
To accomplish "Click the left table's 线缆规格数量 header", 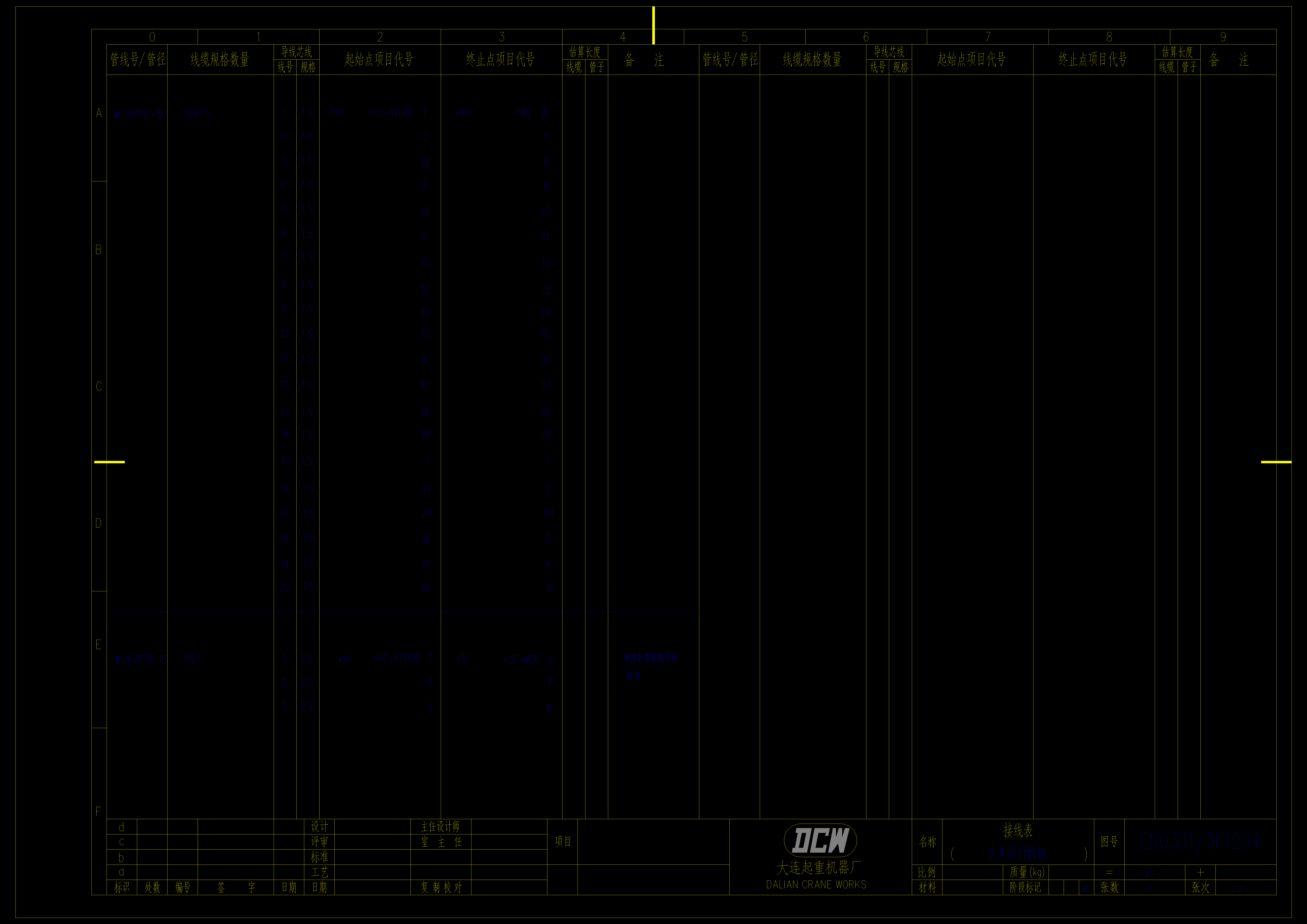I will [220, 59].
